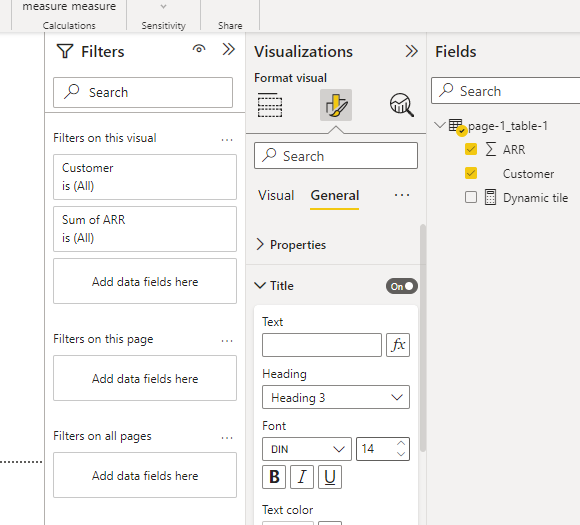
Task: Select the Customer field name
Action: pyautogui.click(x=528, y=174)
